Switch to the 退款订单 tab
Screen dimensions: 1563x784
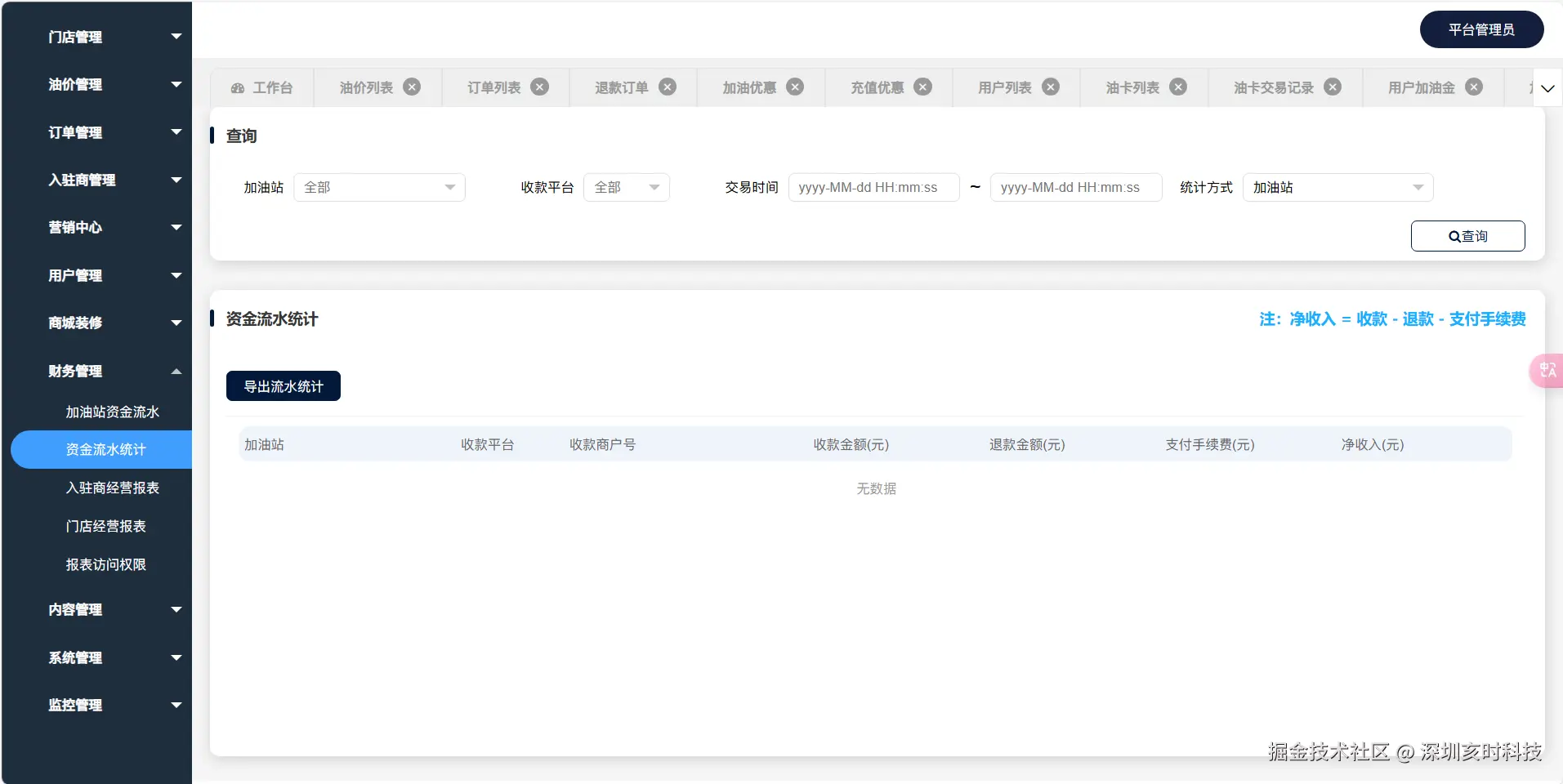point(622,88)
